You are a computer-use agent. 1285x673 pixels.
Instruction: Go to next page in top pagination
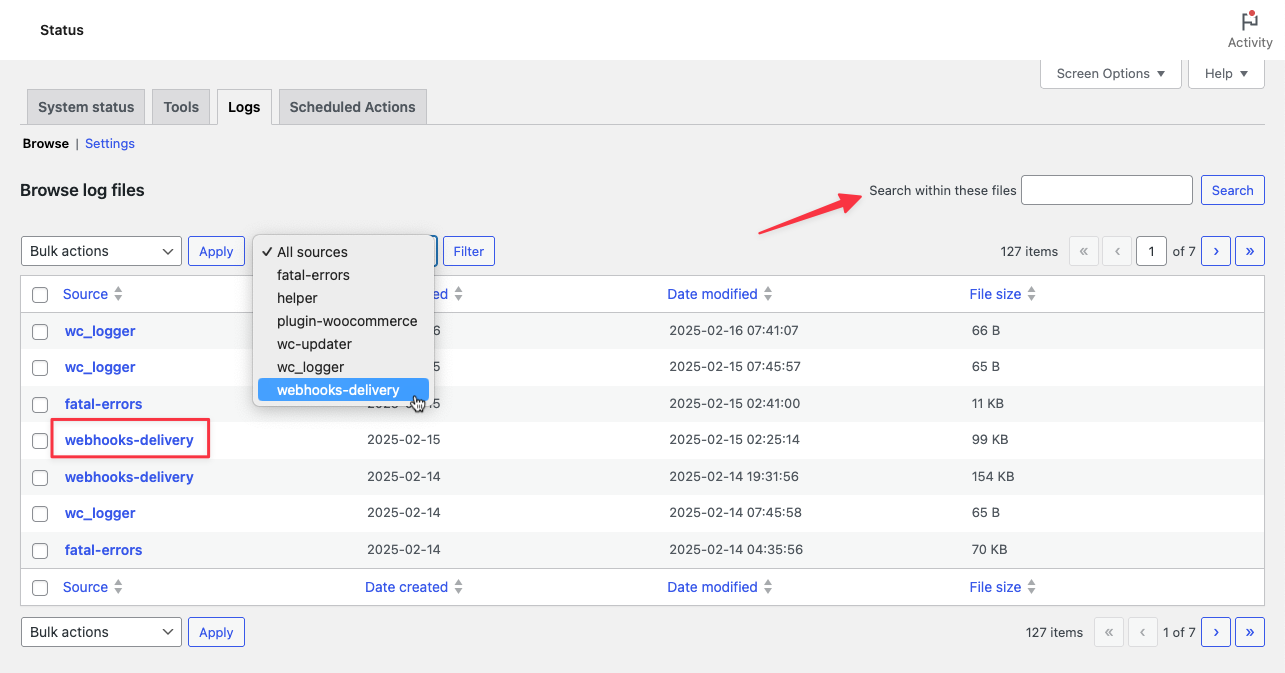coord(1215,251)
